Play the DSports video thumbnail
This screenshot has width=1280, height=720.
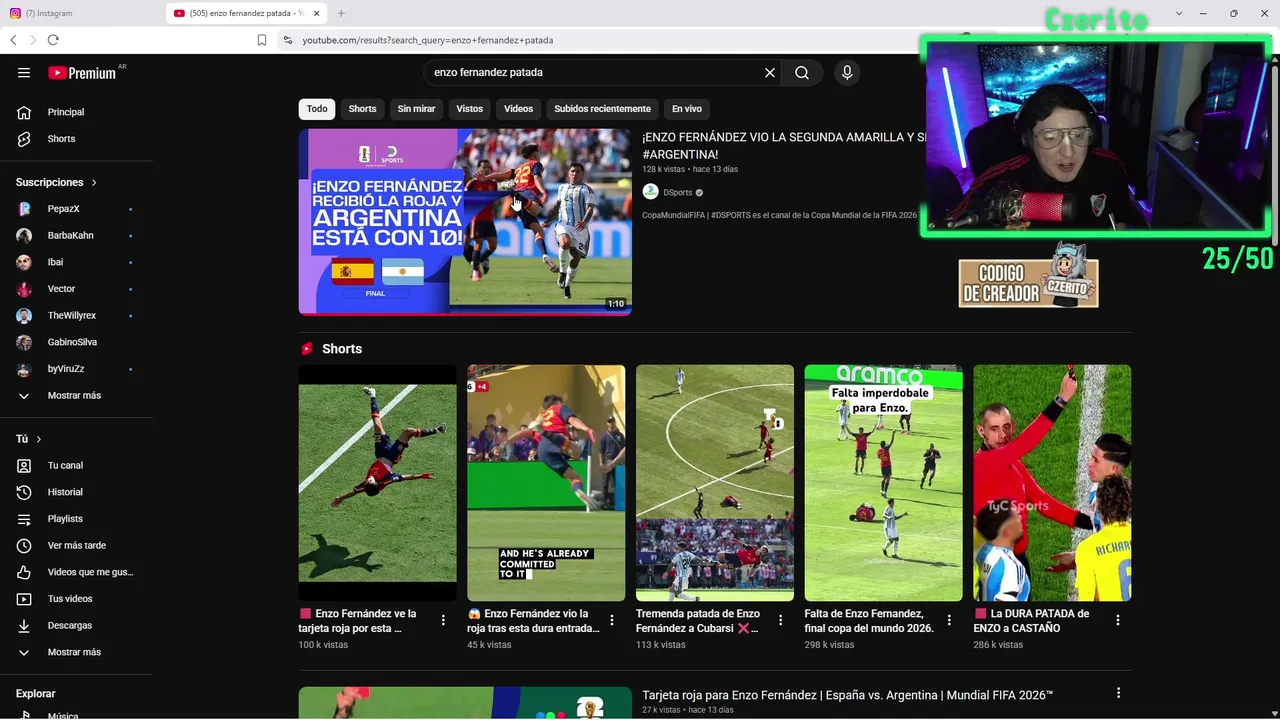pos(465,222)
